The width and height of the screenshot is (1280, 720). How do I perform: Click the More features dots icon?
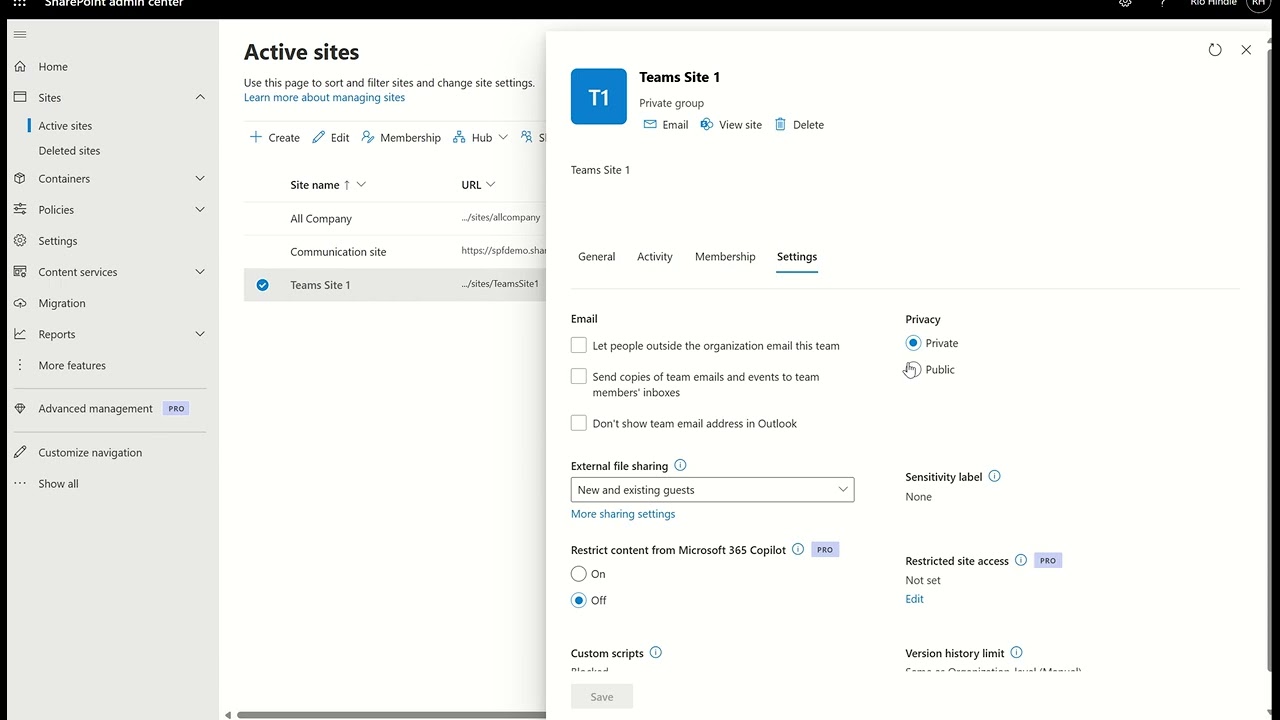[20, 366]
